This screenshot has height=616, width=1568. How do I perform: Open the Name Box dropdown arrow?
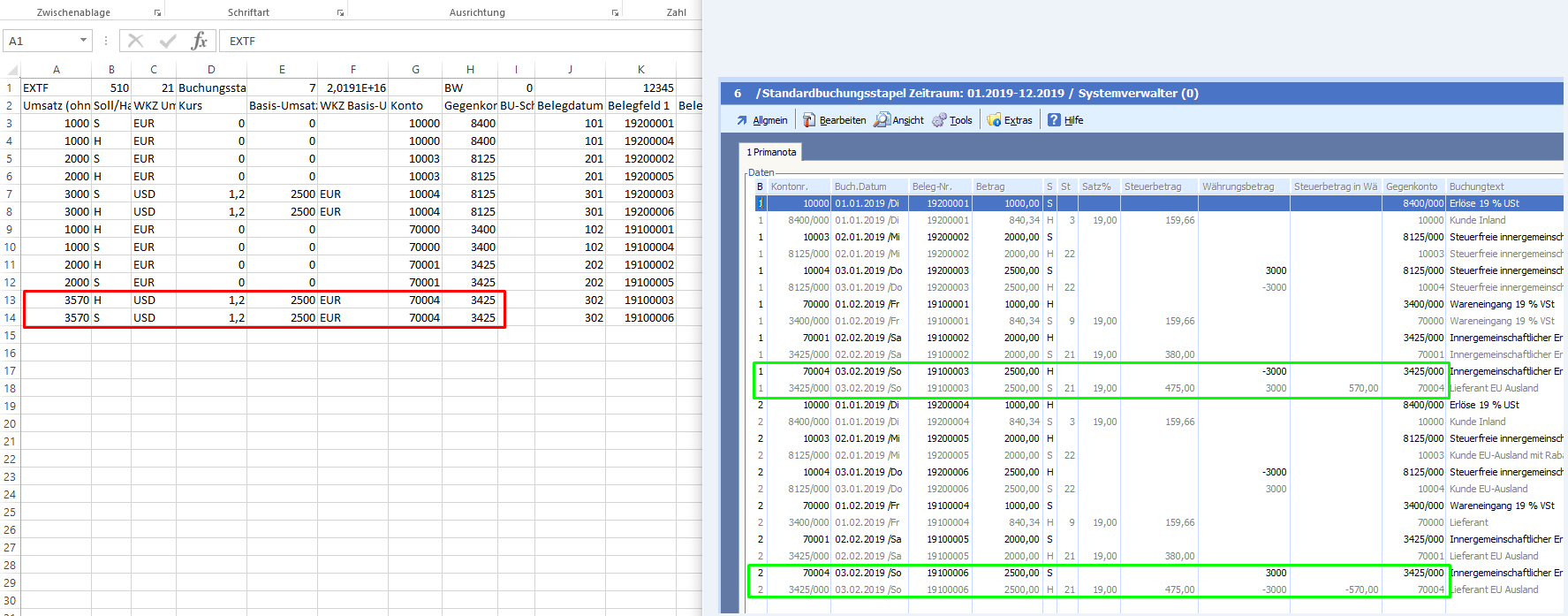pyautogui.click(x=83, y=41)
